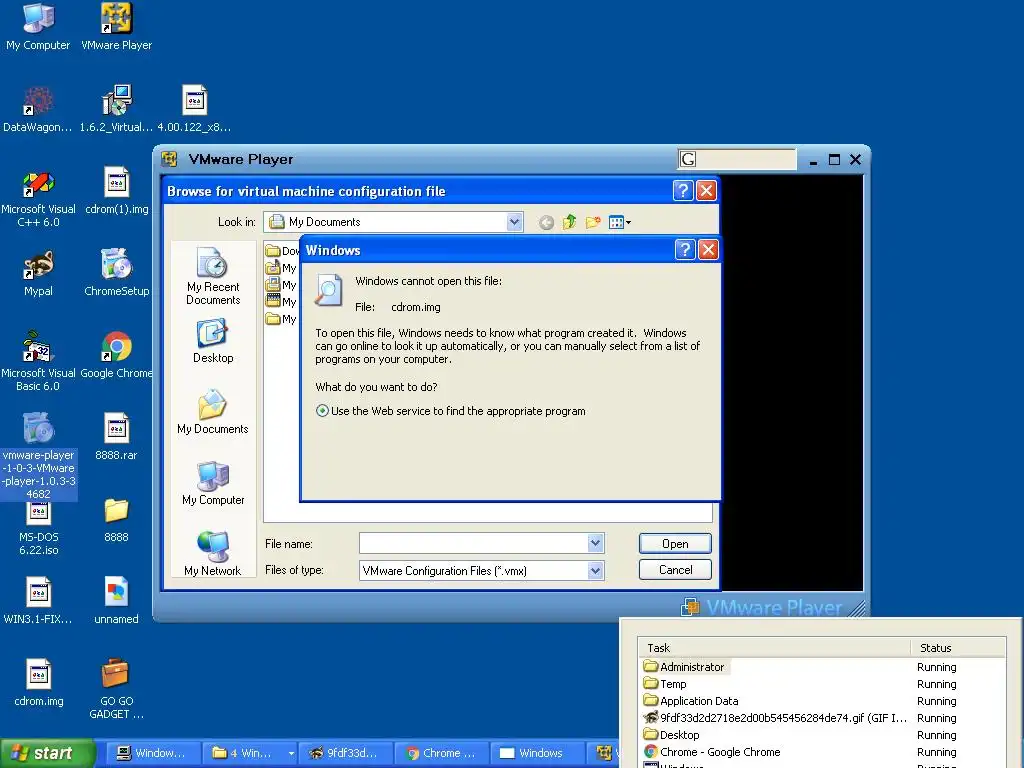1024x768 pixels.
Task: Create a new folder
Action: point(593,222)
